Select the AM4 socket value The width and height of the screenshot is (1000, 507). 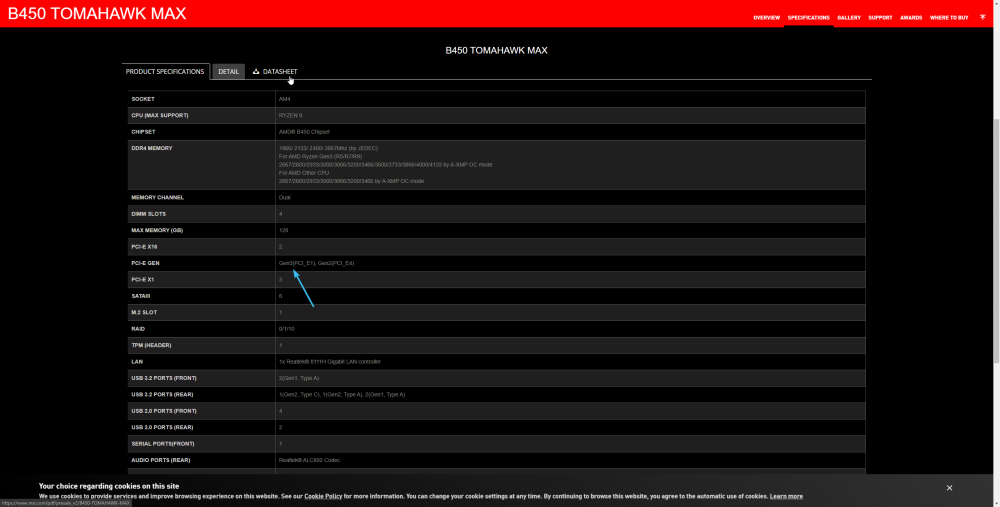284,99
